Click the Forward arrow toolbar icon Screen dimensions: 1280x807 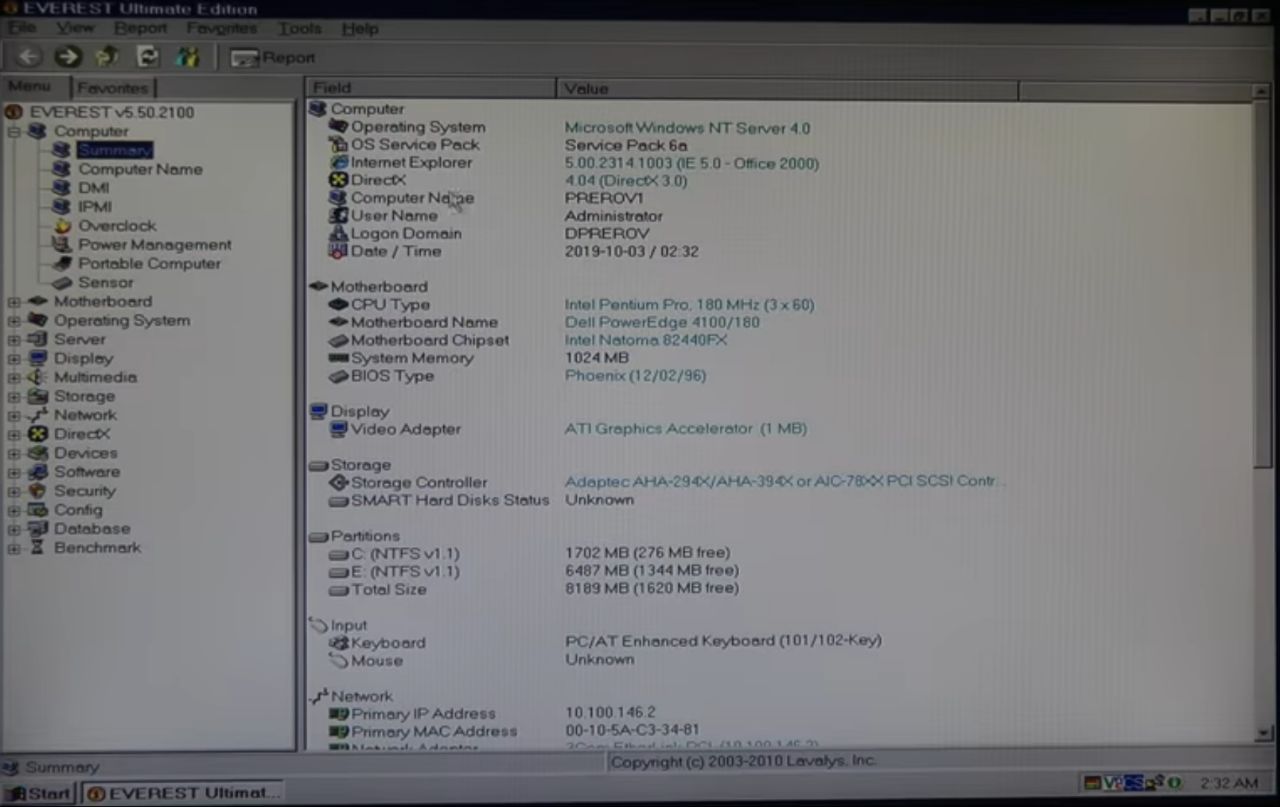point(67,57)
